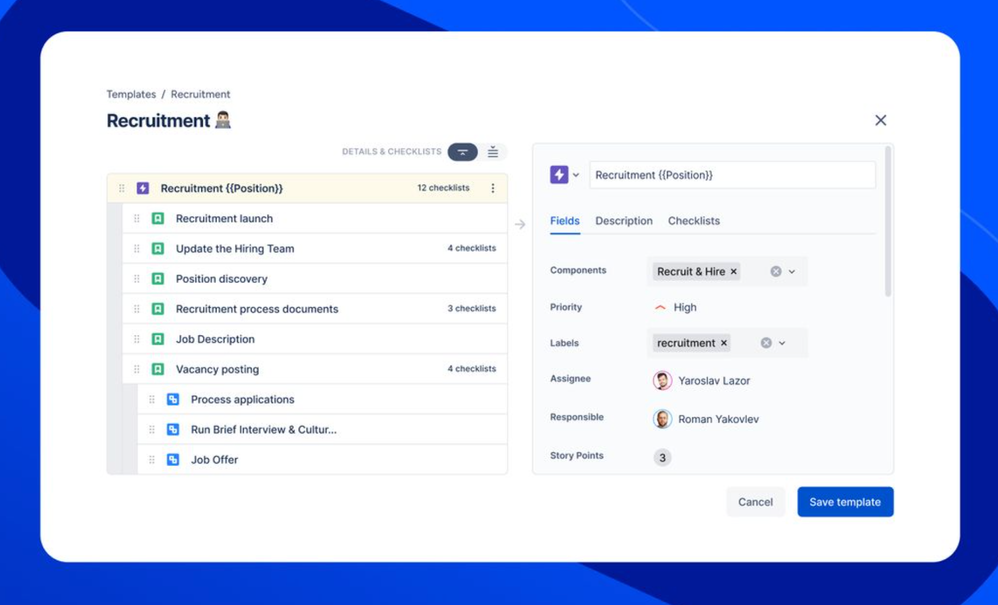998x605 pixels.
Task: Toggle the collapsed details view button
Action: [x=463, y=152]
